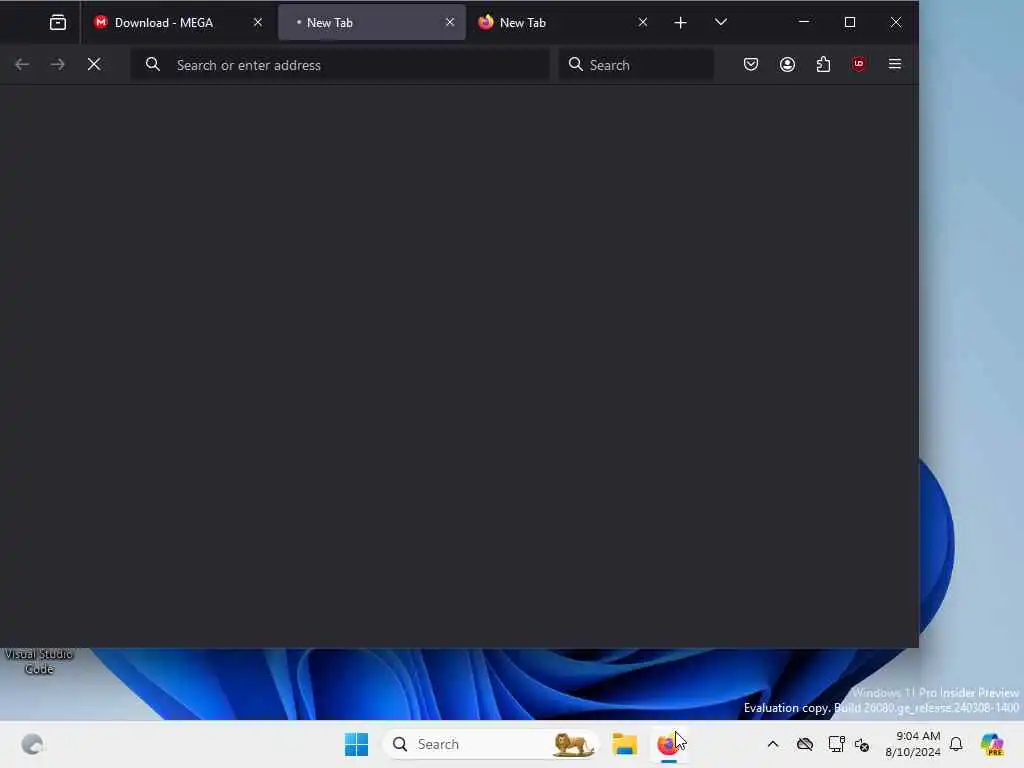Open a new tab with plus button
This screenshot has height=768, width=1024.
680,23
